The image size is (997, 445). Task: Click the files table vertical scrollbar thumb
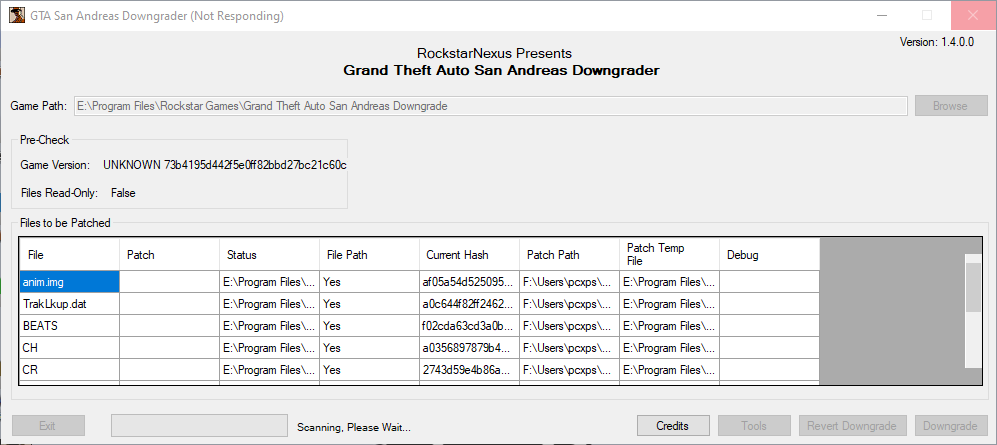[x=973, y=287]
